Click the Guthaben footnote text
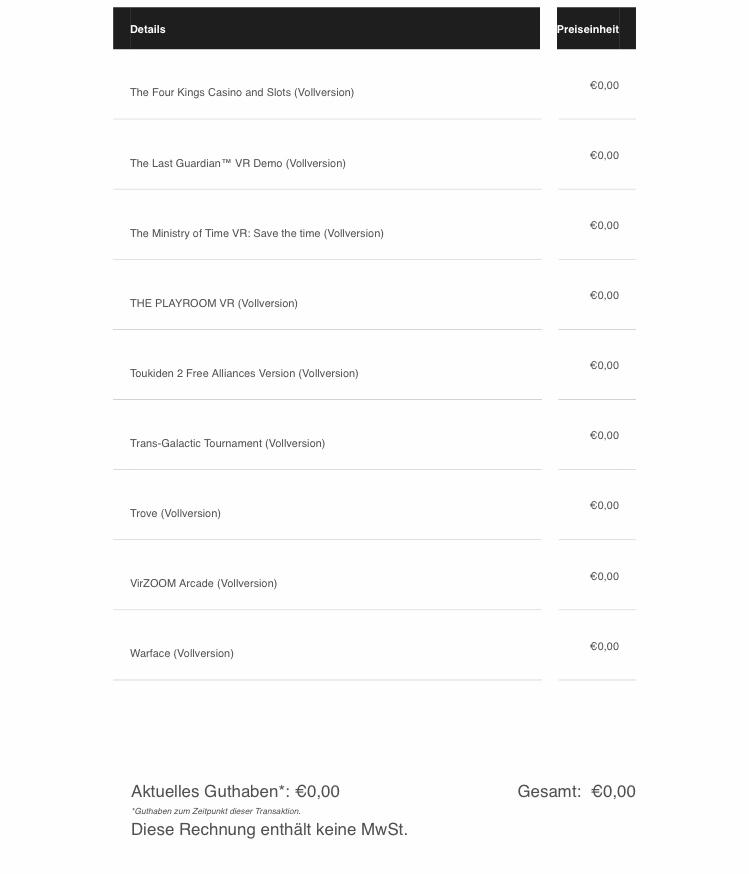The width and height of the screenshot is (749, 874). point(216,811)
